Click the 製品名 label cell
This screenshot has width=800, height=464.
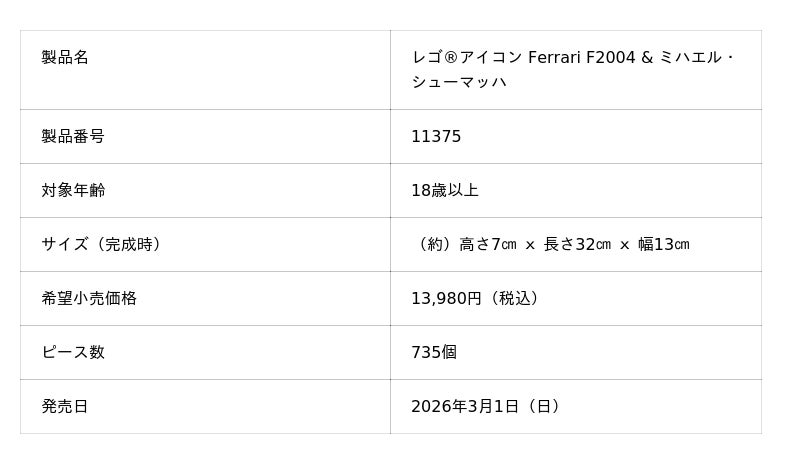[65, 57]
